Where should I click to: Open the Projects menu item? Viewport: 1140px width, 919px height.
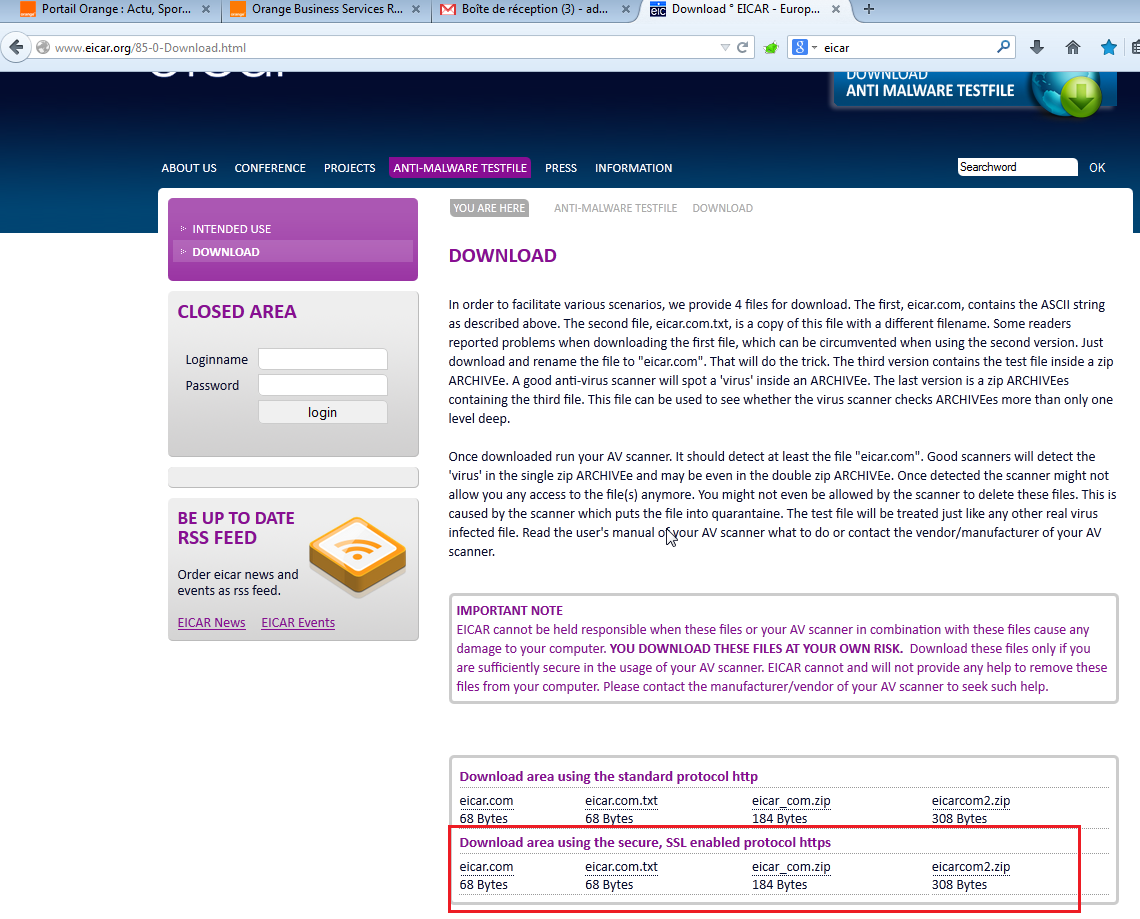click(x=350, y=168)
